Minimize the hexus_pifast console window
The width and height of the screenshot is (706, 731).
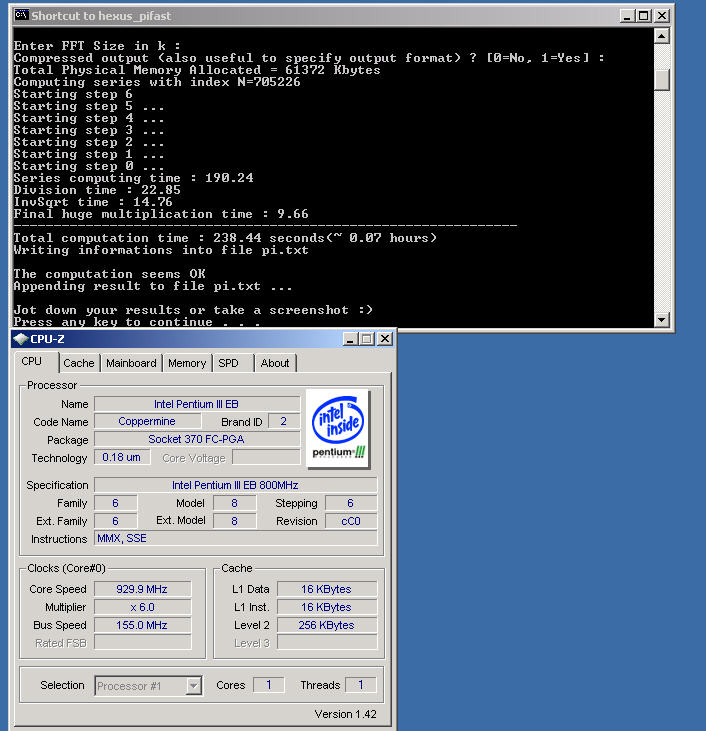pyautogui.click(x=627, y=16)
